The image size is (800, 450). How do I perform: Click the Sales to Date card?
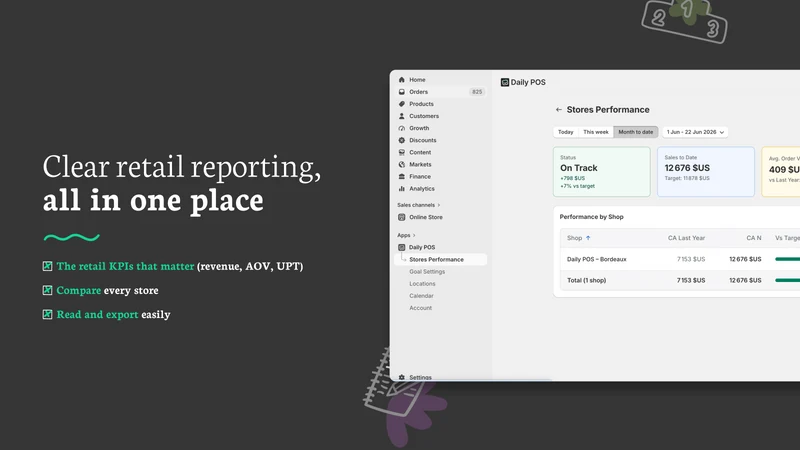point(706,171)
